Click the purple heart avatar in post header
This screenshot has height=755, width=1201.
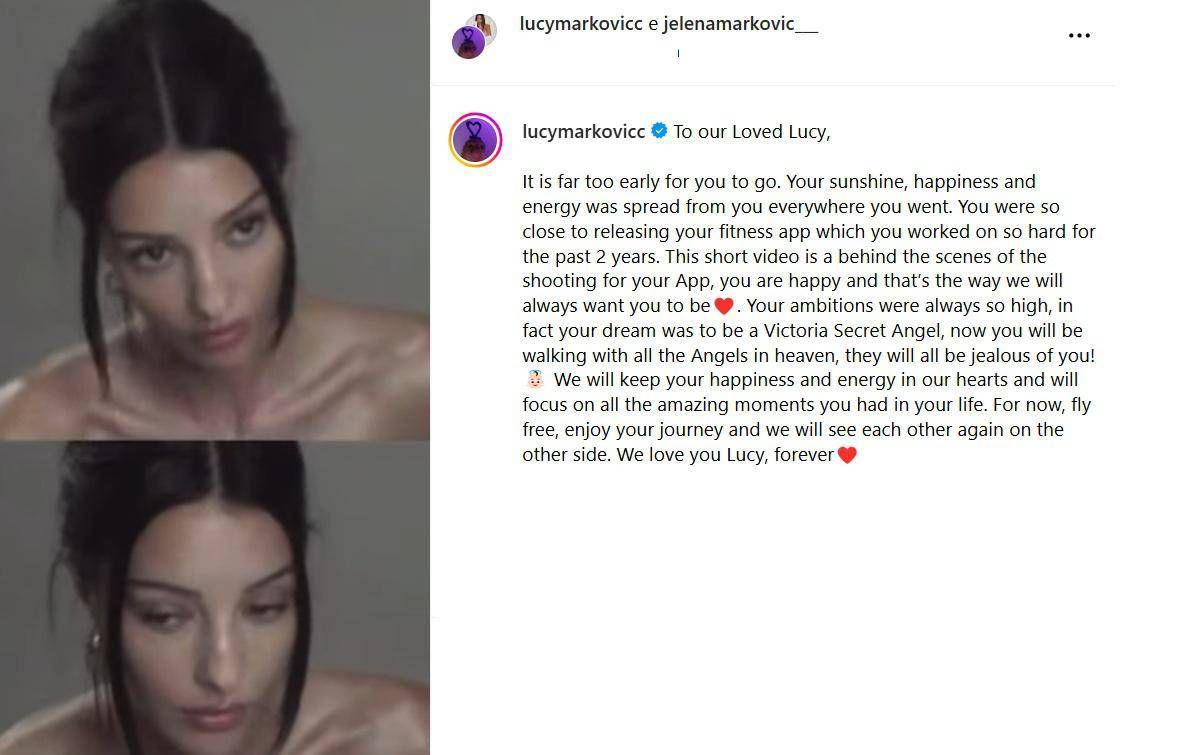[468, 43]
